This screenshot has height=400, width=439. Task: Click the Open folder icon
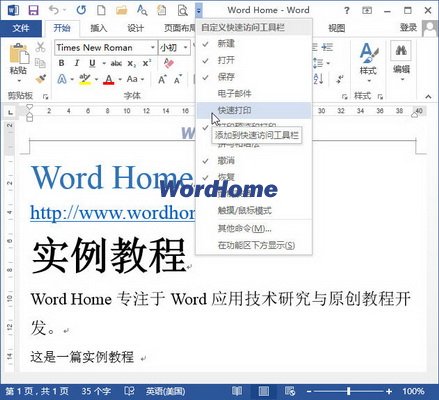pos(122,10)
